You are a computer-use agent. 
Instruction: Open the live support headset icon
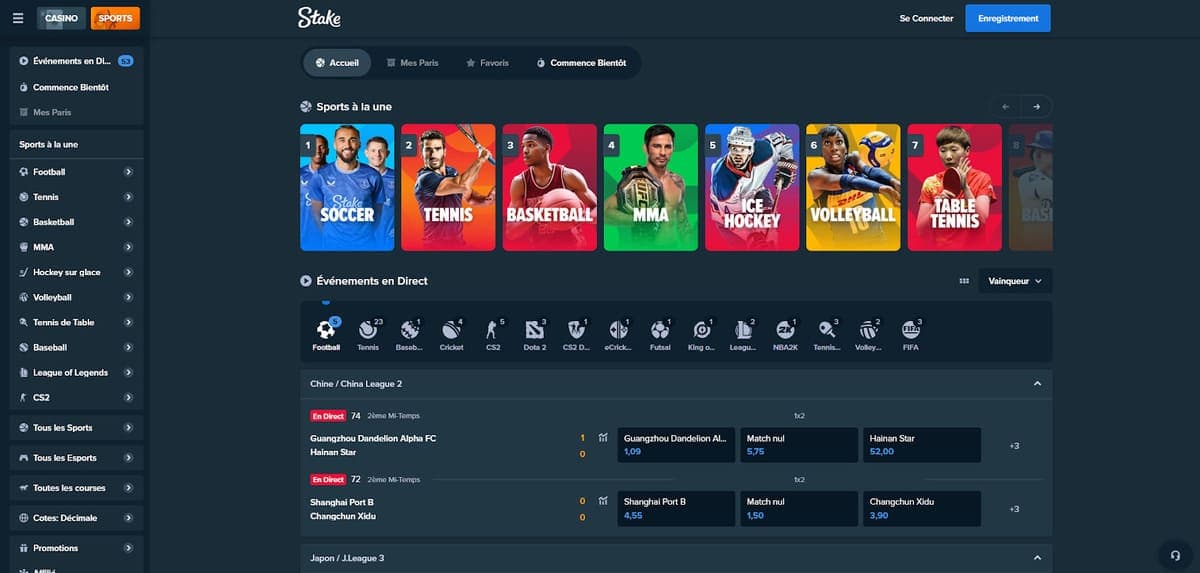1175,555
